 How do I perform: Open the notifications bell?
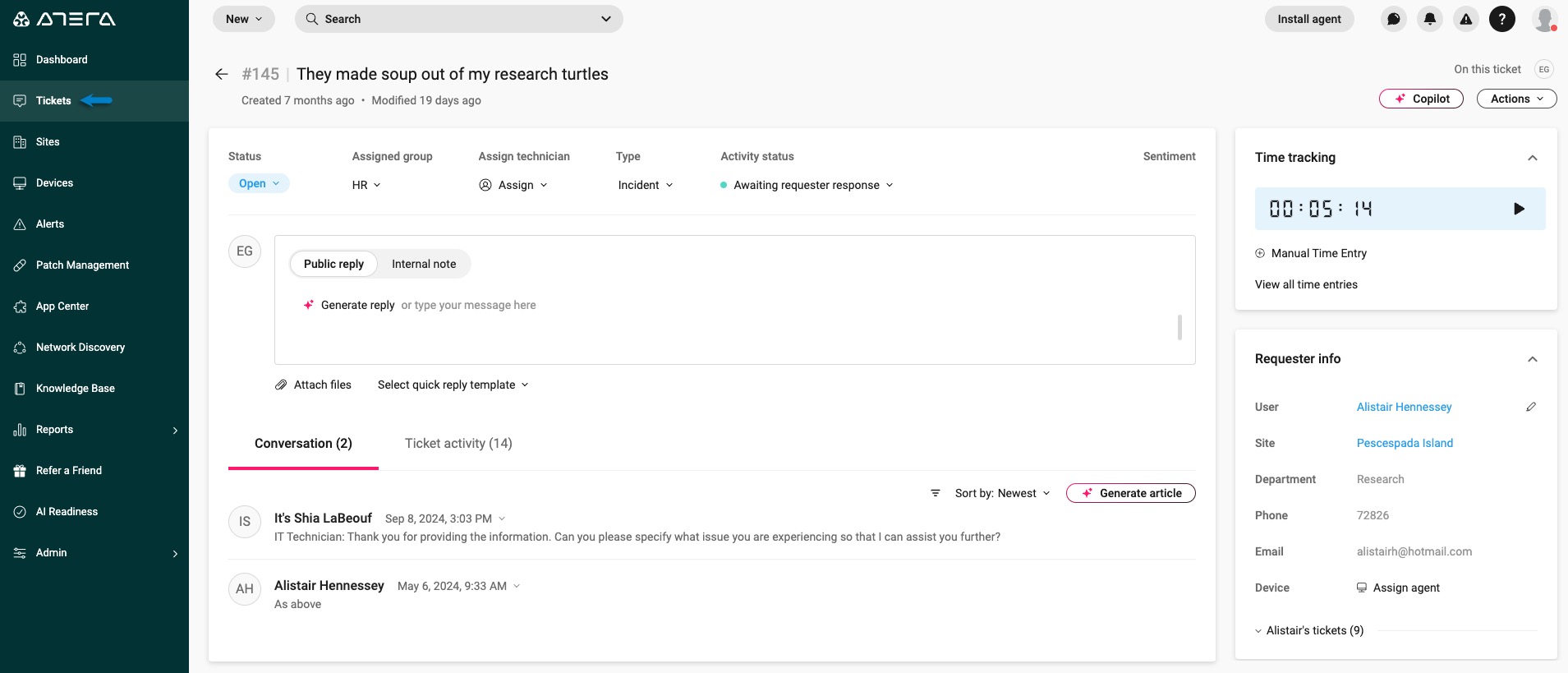click(1430, 19)
